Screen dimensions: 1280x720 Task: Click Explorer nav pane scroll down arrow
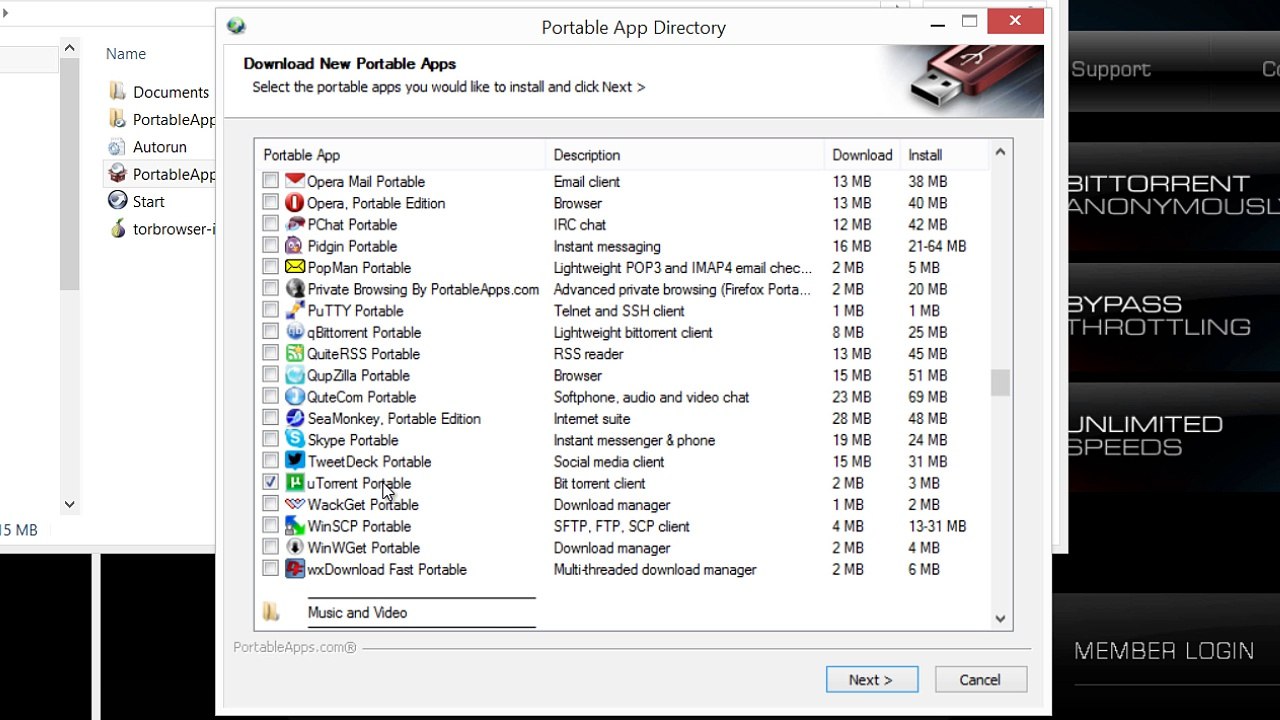(x=69, y=505)
